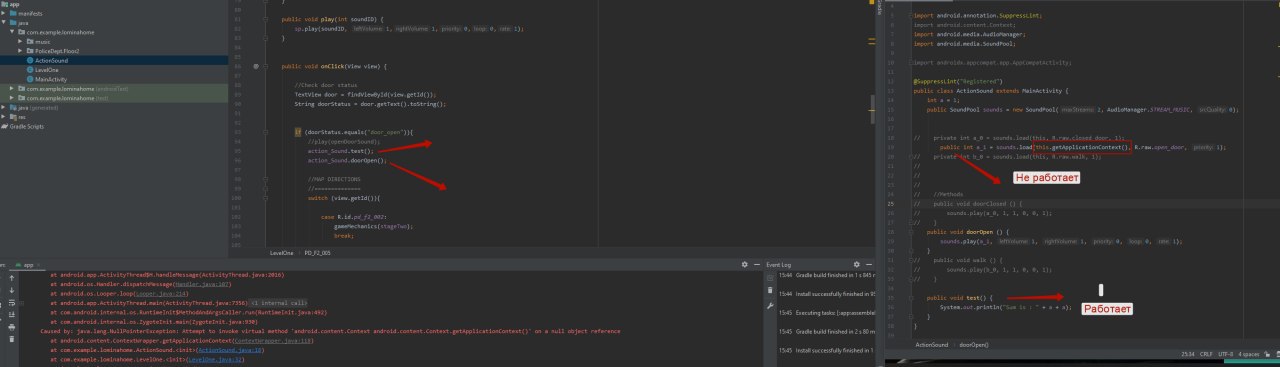
Task: Expand com.example.lominahome (test) package
Action: click(x=11, y=97)
